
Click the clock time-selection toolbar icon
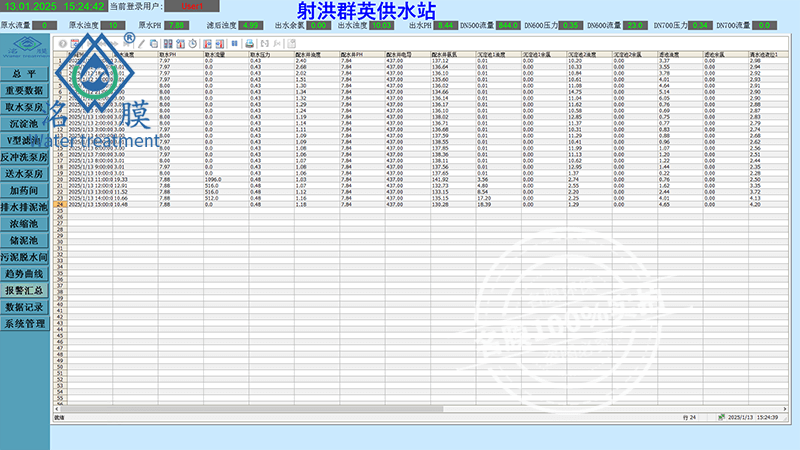click(x=192, y=44)
